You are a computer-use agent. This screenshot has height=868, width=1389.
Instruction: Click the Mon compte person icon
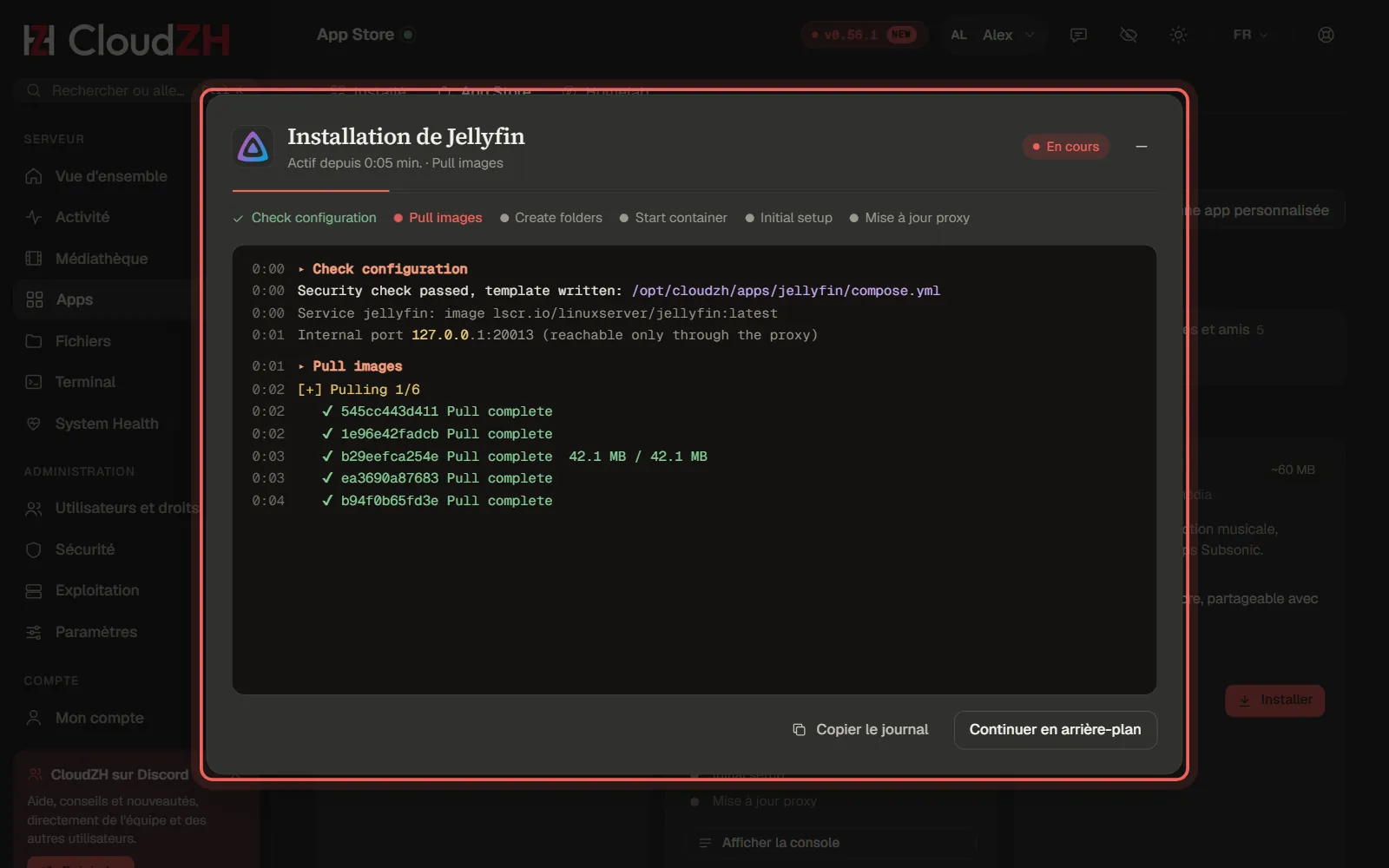pos(34,718)
